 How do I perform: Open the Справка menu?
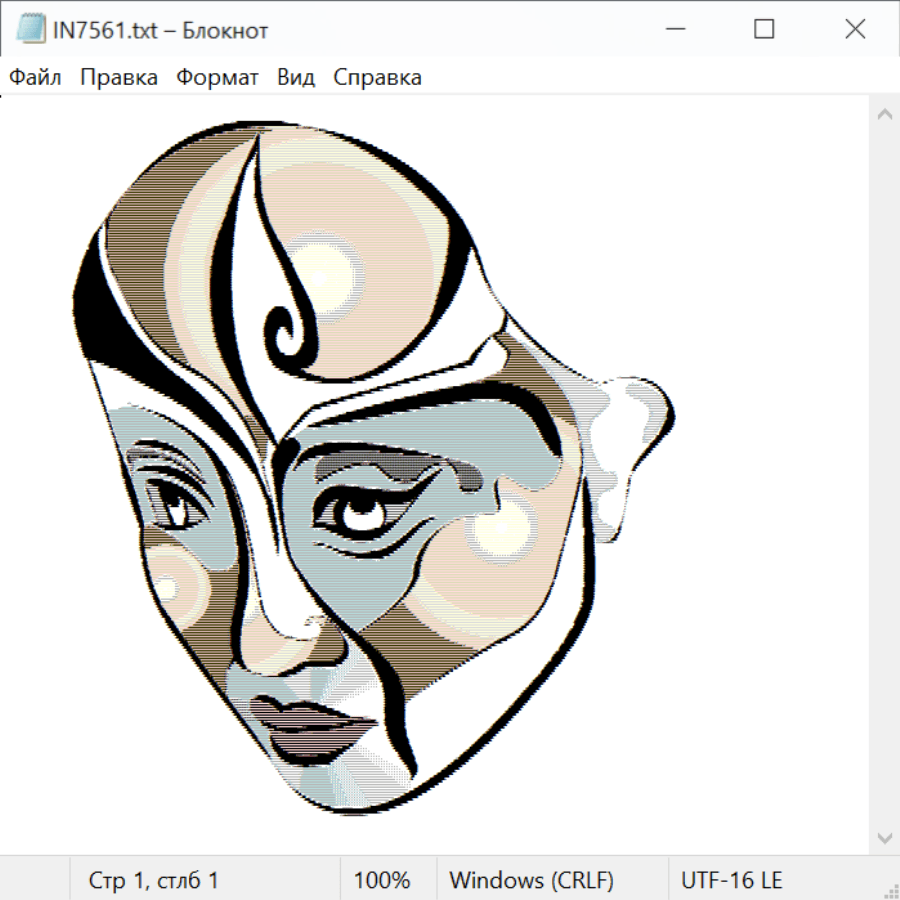coord(377,78)
